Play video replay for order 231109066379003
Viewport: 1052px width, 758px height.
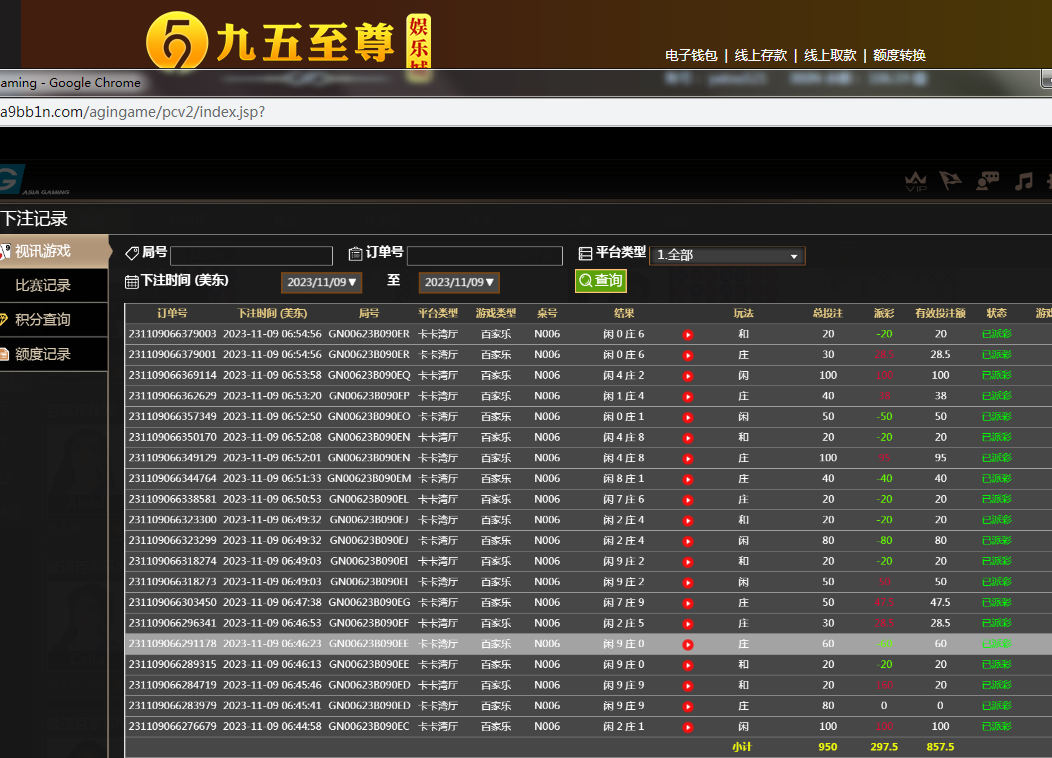point(688,335)
